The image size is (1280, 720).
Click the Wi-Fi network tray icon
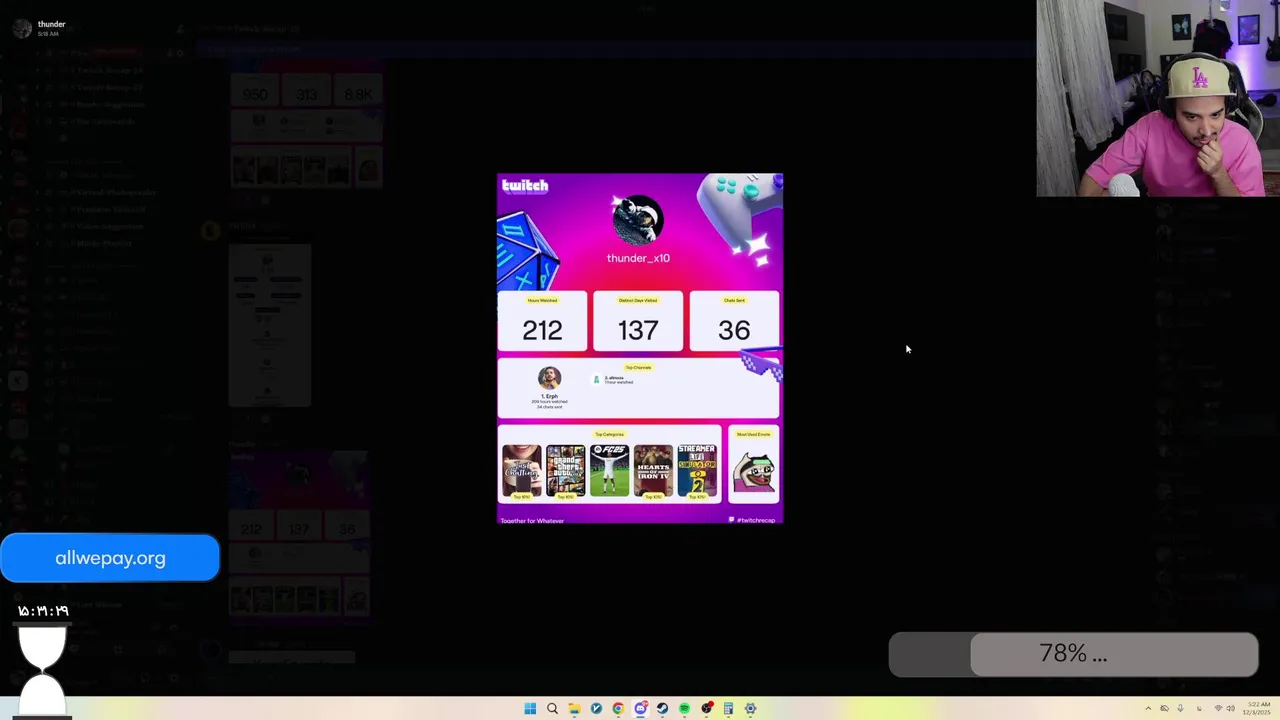click(1218, 708)
